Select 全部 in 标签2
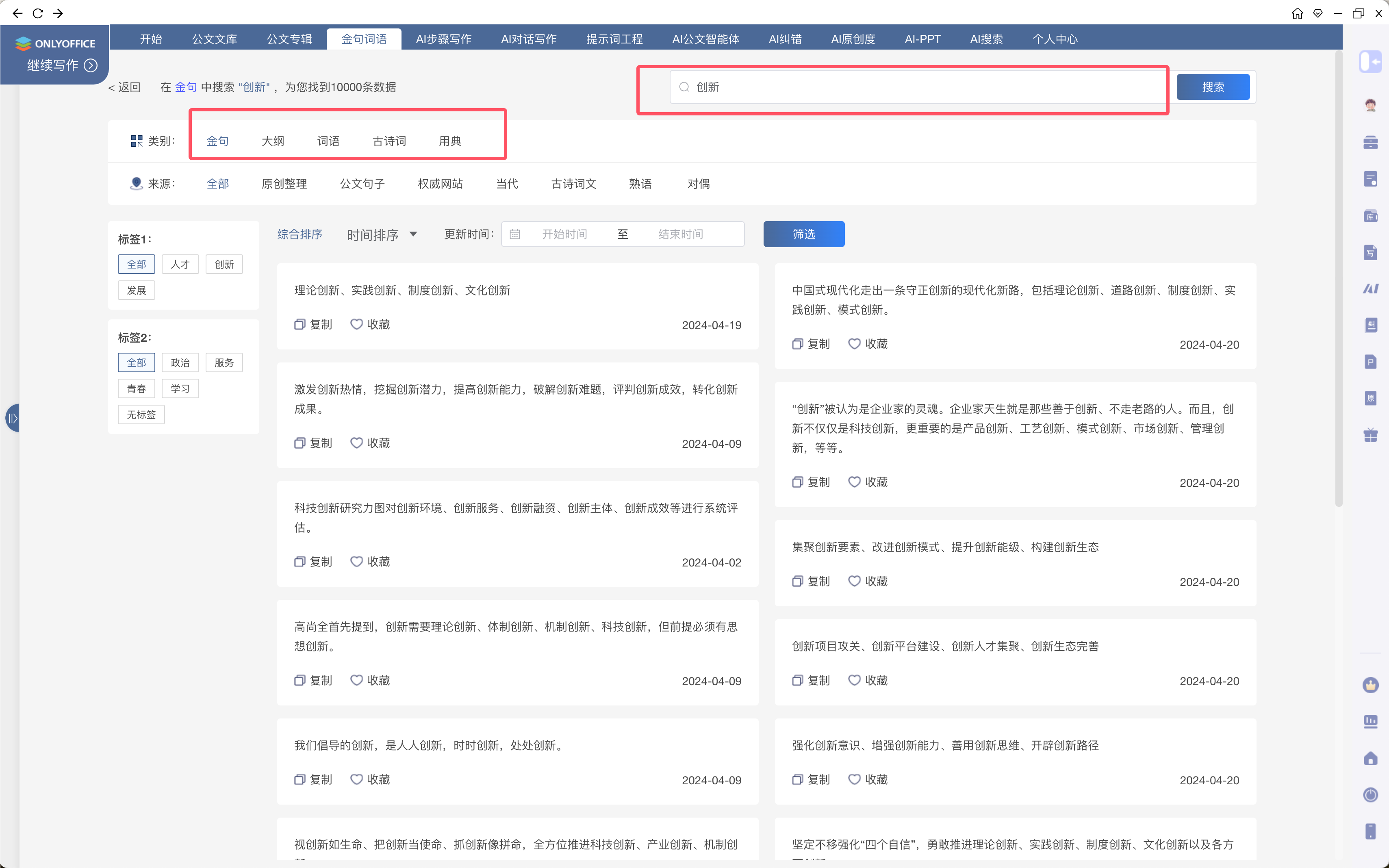This screenshot has height=868, width=1389. pyautogui.click(x=137, y=363)
